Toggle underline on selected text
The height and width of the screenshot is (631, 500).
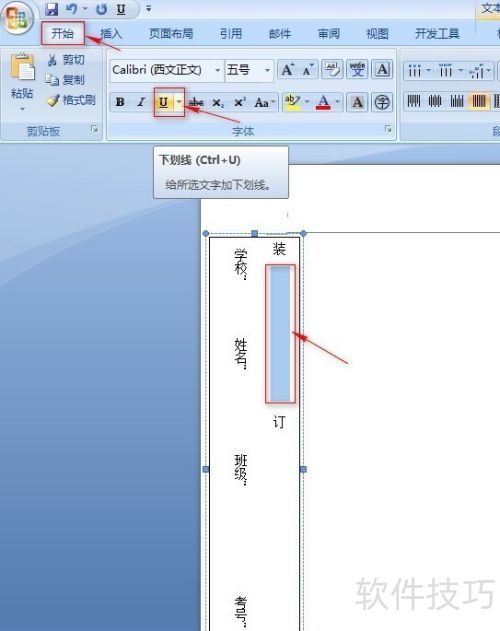click(x=163, y=102)
